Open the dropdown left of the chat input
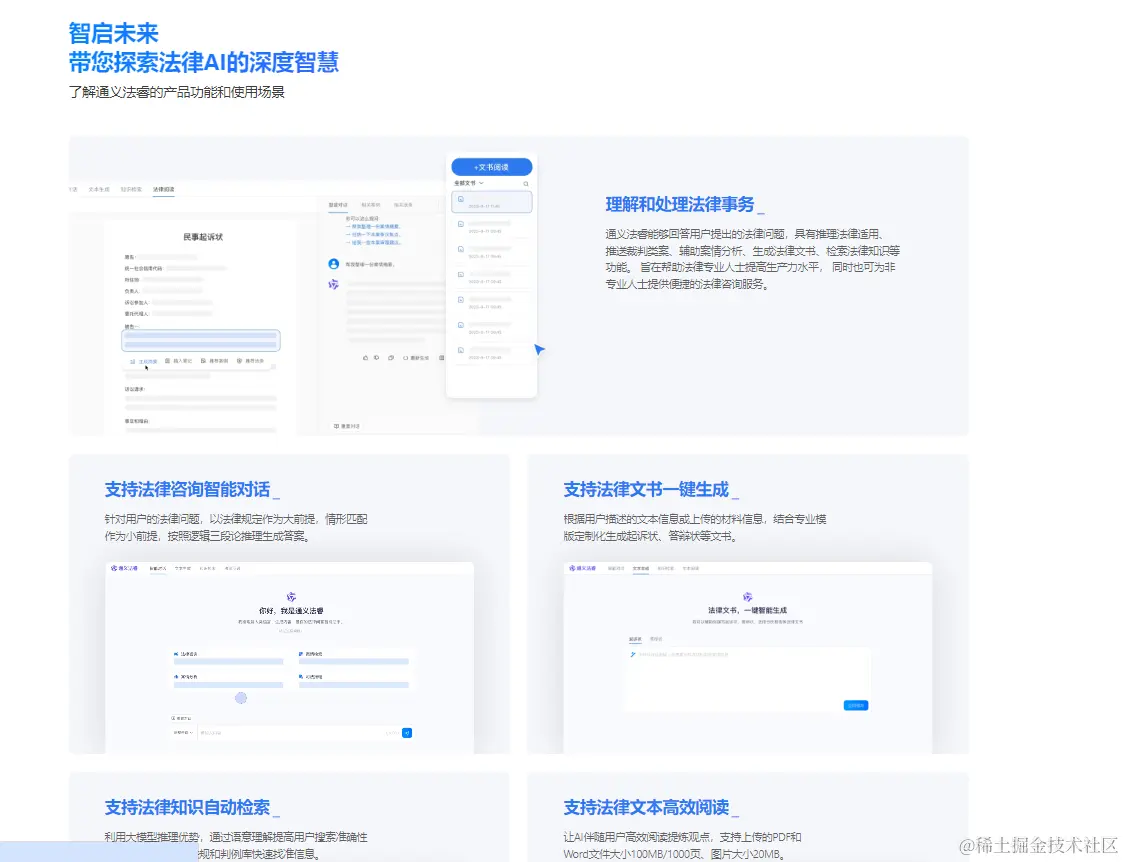 coord(183,733)
